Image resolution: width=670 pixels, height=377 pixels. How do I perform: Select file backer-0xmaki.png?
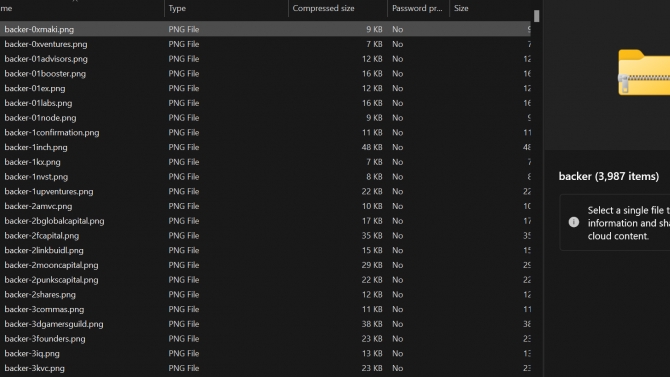coord(39,29)
